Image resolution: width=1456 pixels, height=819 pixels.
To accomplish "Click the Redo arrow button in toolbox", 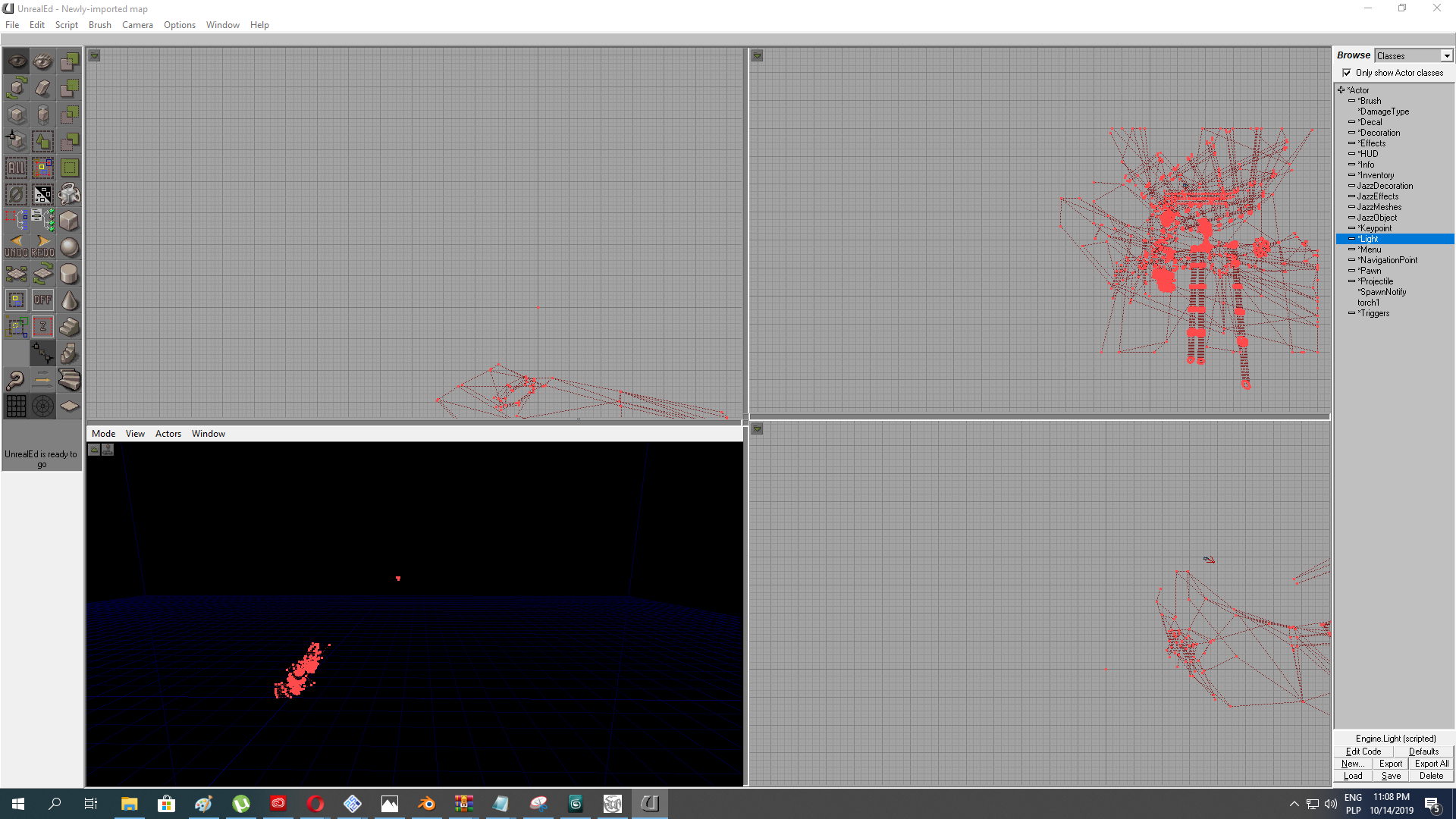I will (x=42, y=247).
